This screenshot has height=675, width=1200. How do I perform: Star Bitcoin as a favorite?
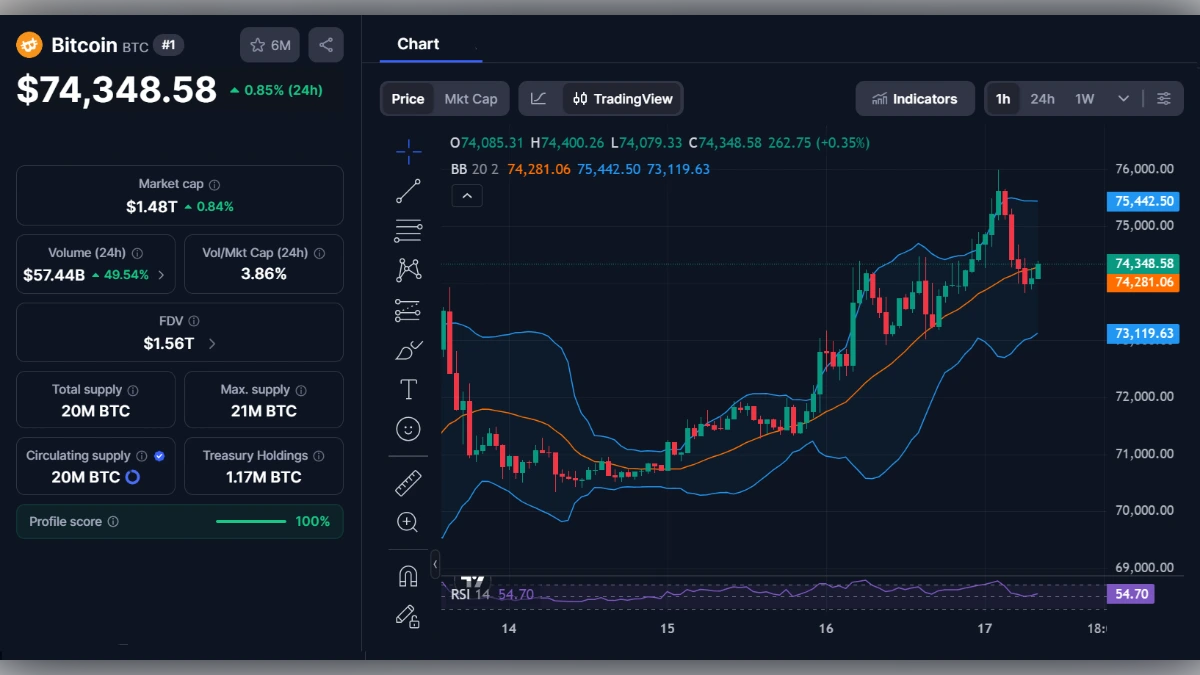[257, 44]
